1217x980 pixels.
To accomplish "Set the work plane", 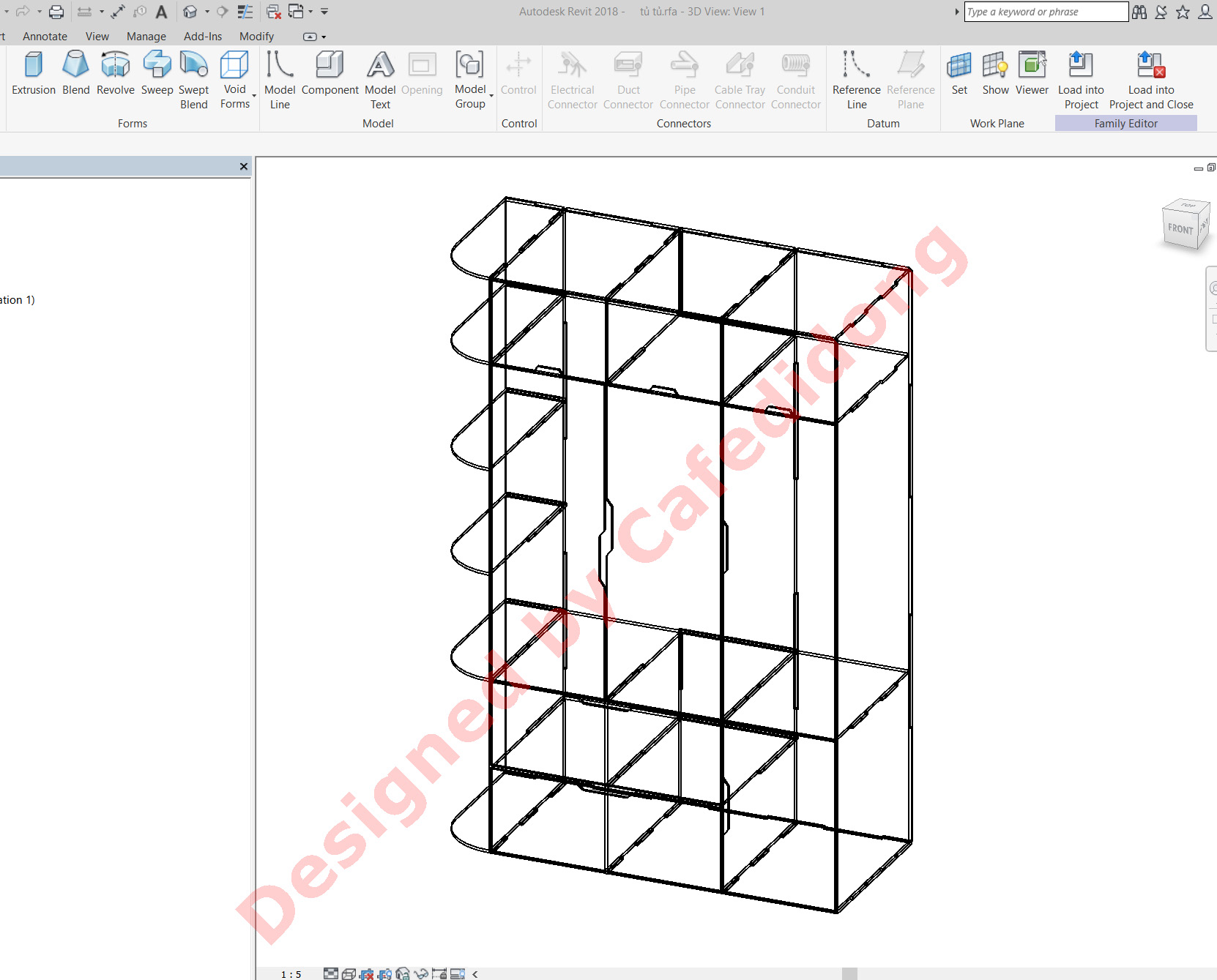I will (959, 73).
